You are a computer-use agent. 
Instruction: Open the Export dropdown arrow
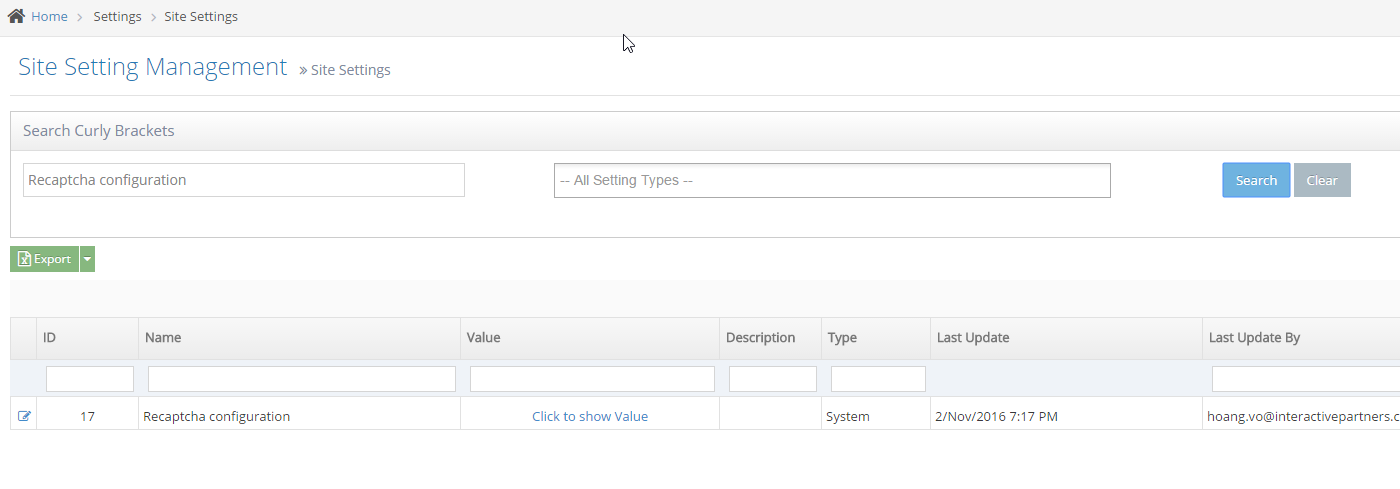tap(87, 259)
